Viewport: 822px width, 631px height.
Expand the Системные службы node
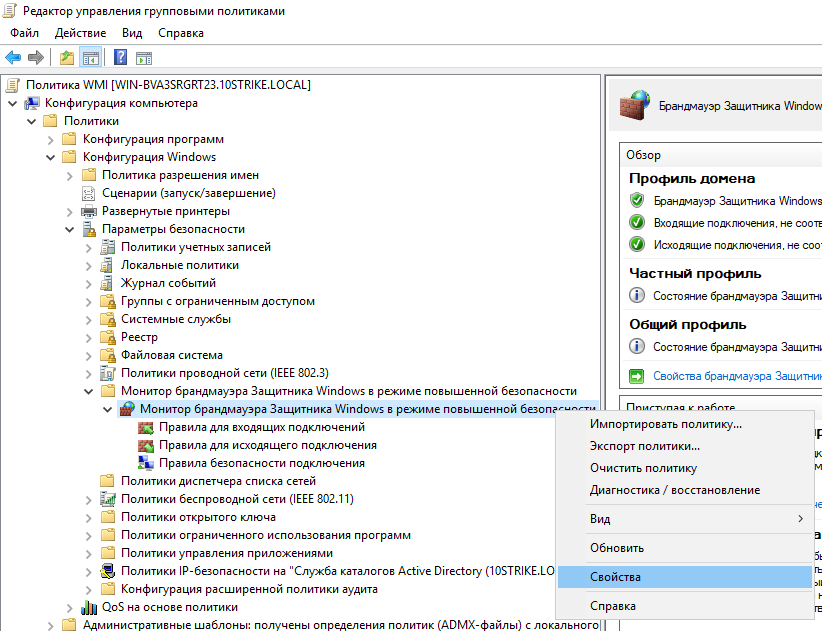tap(89, 320)
